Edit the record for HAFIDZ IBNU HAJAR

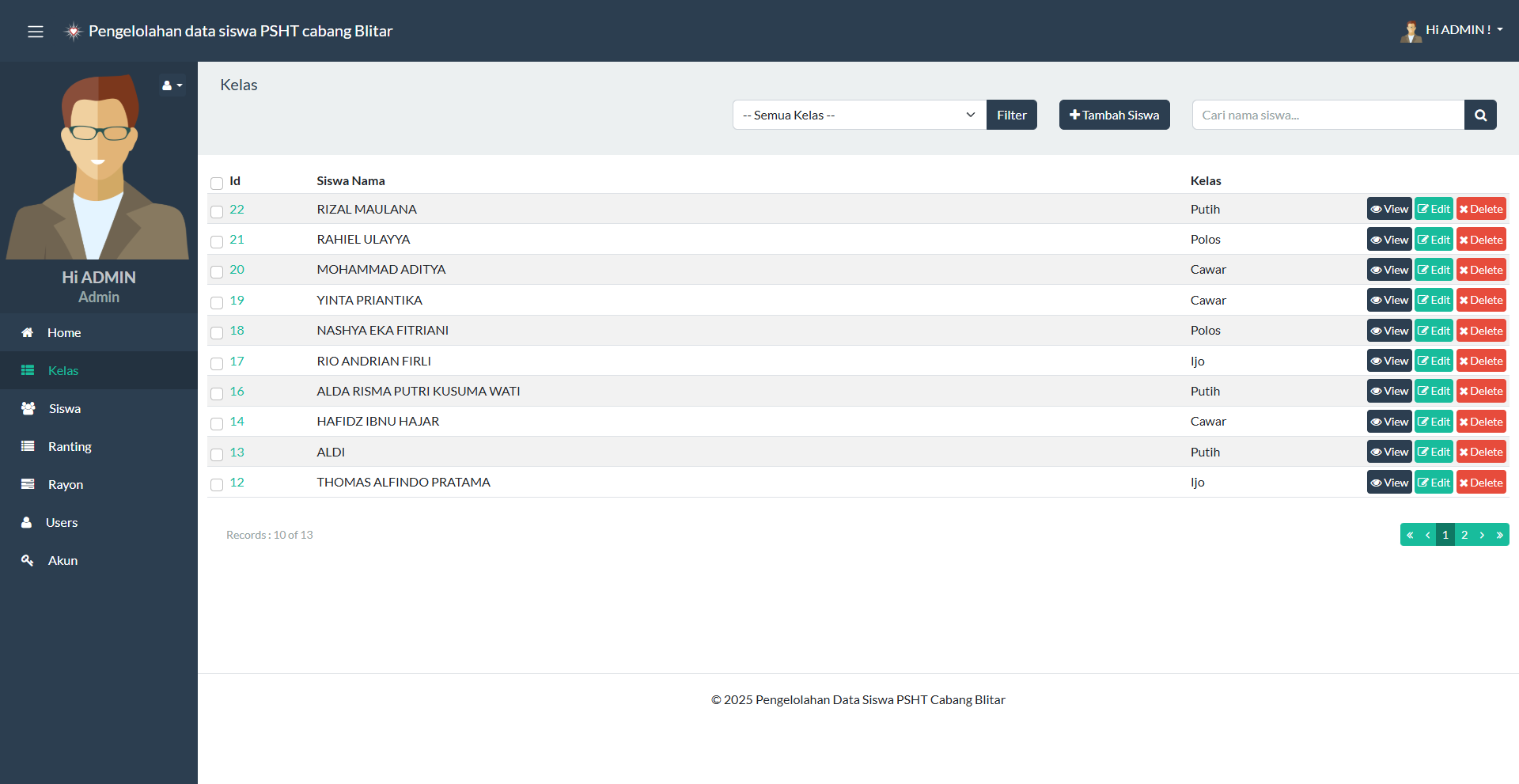point(1434,422)
